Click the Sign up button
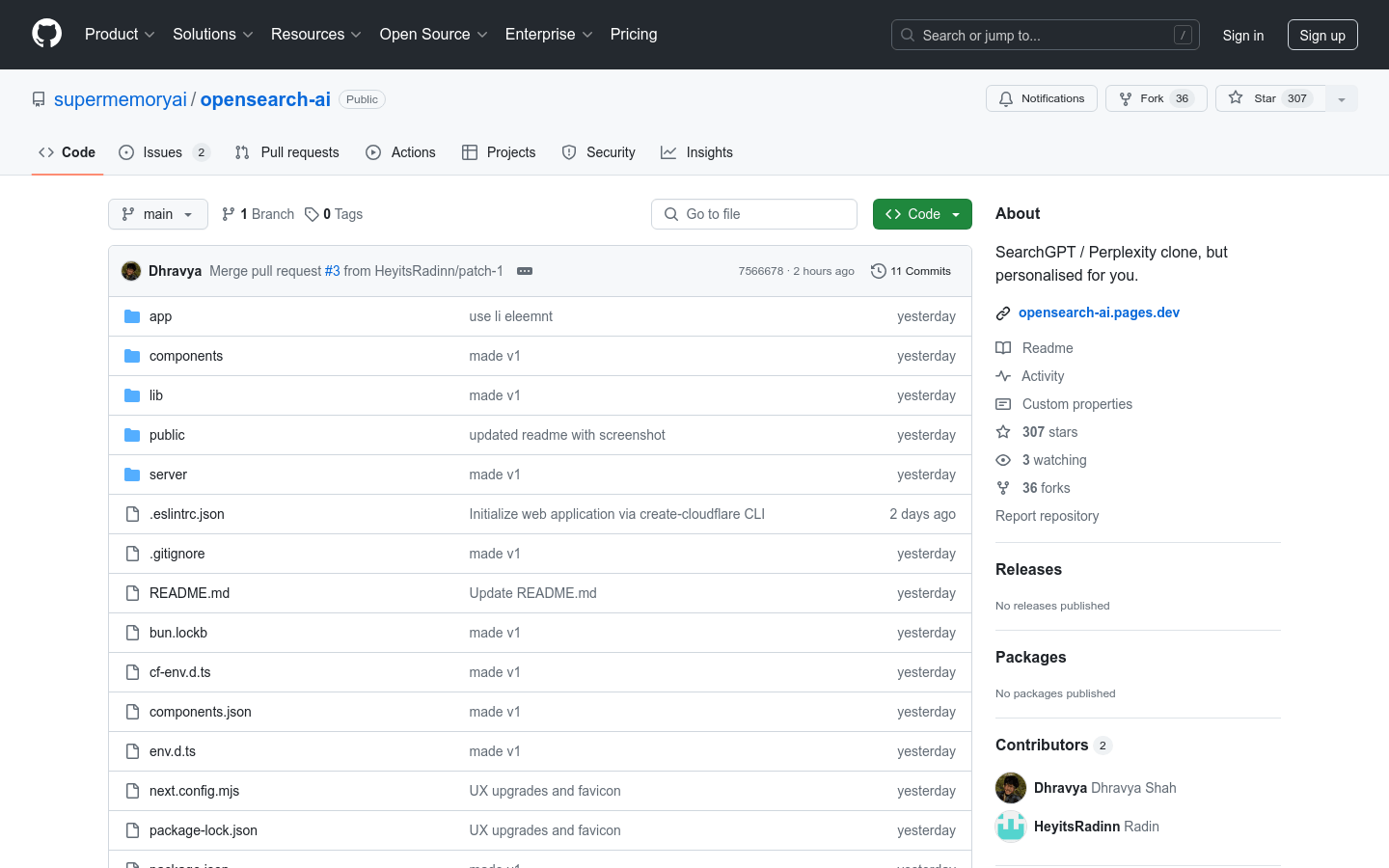This screenshot has width=1389, height=868. 1322,34
